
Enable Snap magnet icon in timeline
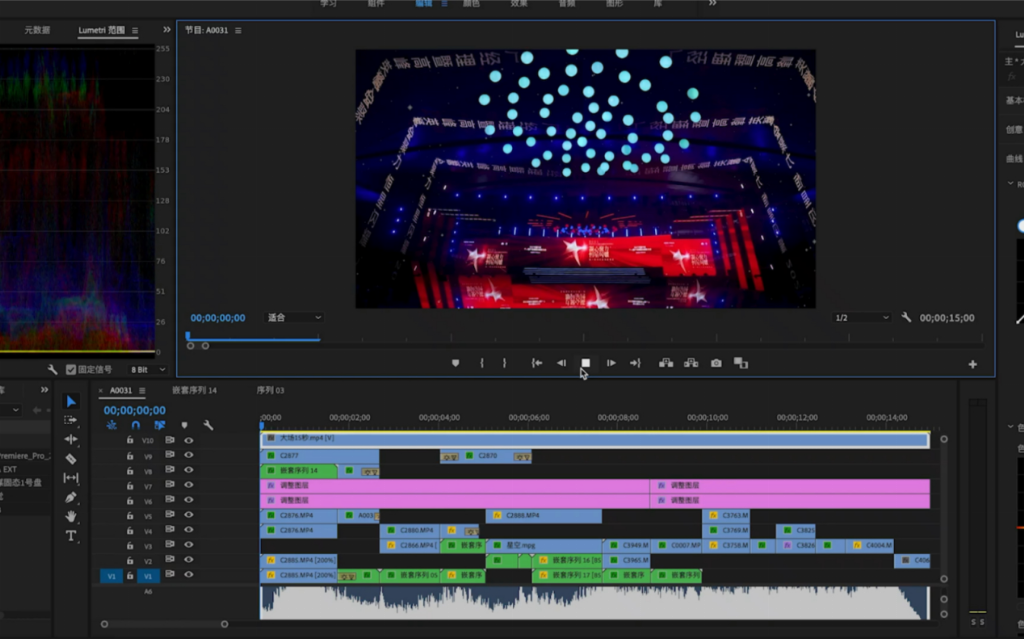[136, 425]
